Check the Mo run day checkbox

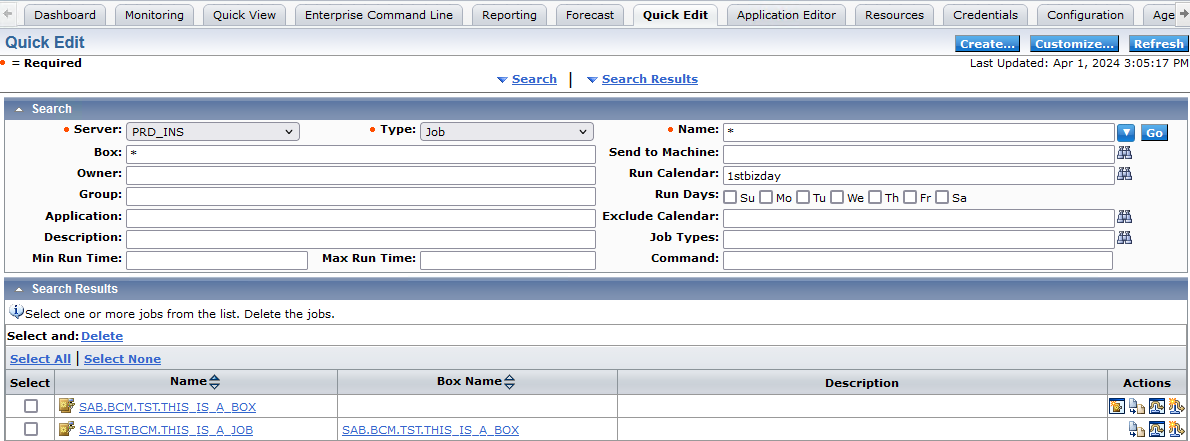[x=766, y=197]
